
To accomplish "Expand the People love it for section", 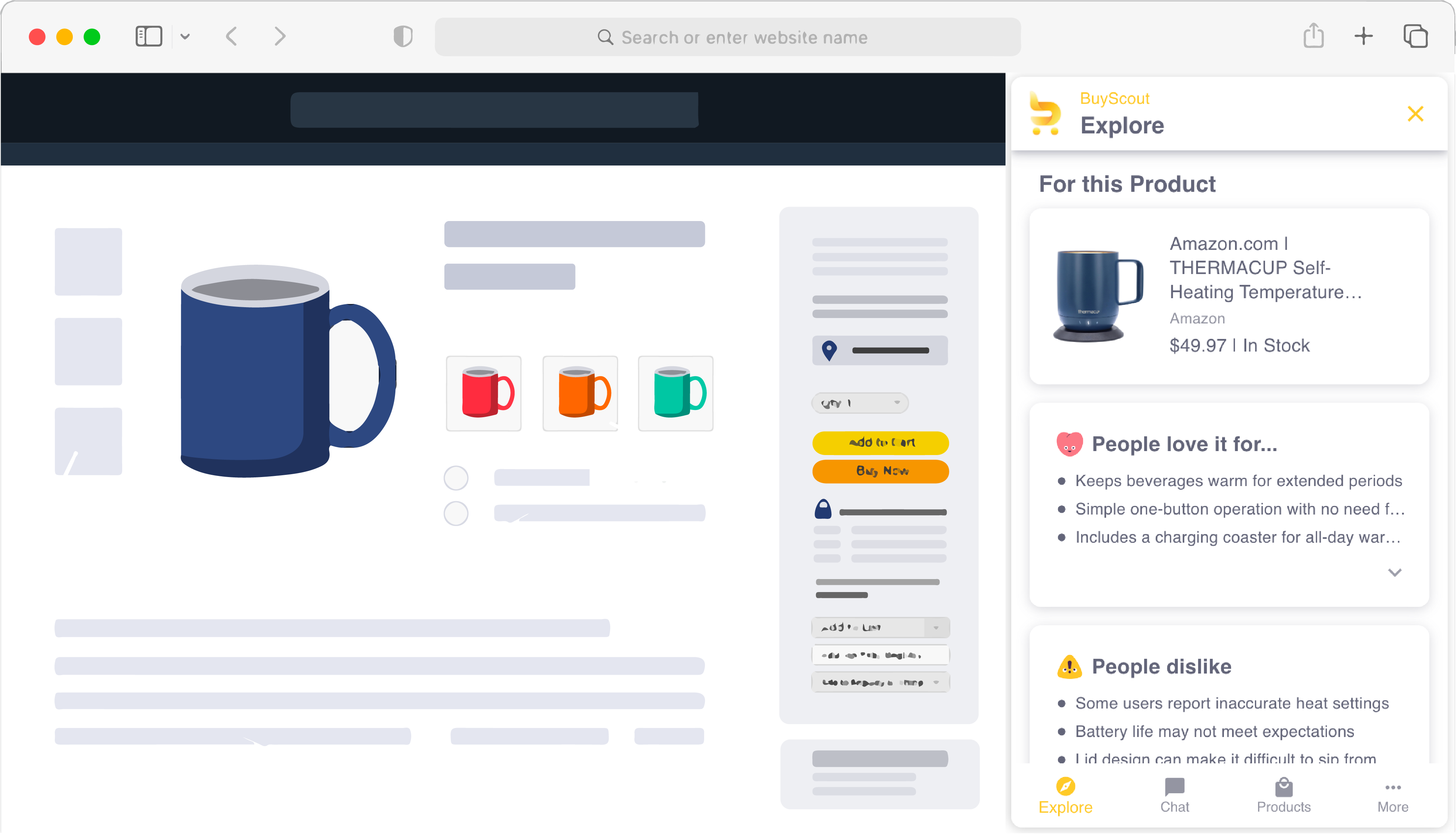I will [x=1395, y=572].
